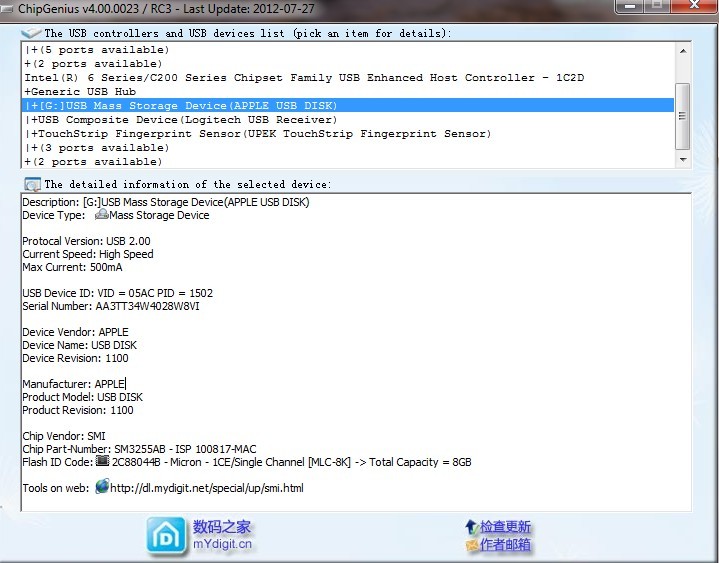Click the globe icon beside Tools on web
Screen dimensions: 719x563
click(102, 486)
